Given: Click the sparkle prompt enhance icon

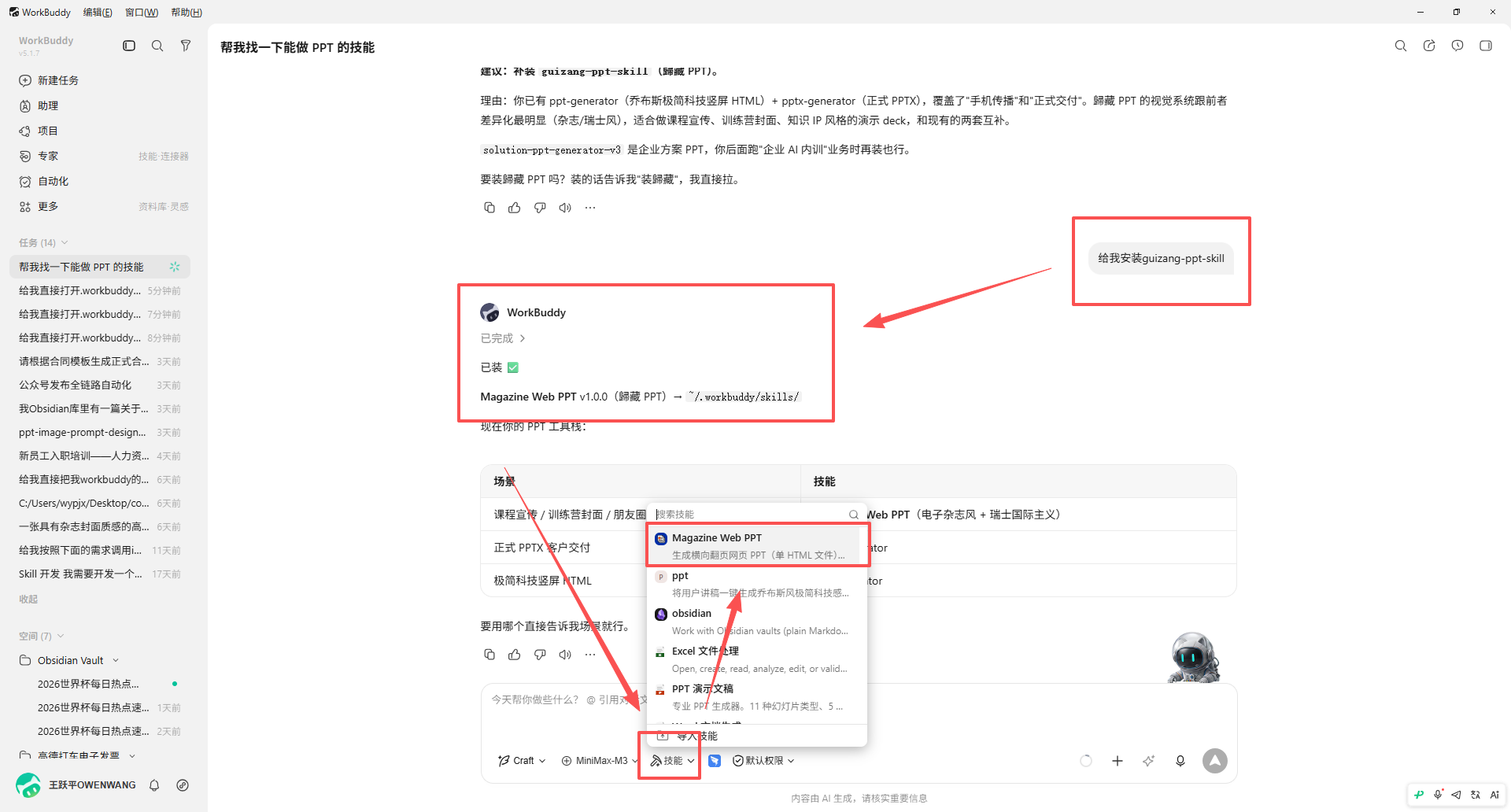Looking at the screenshot, I should [x=1149, y=761].
